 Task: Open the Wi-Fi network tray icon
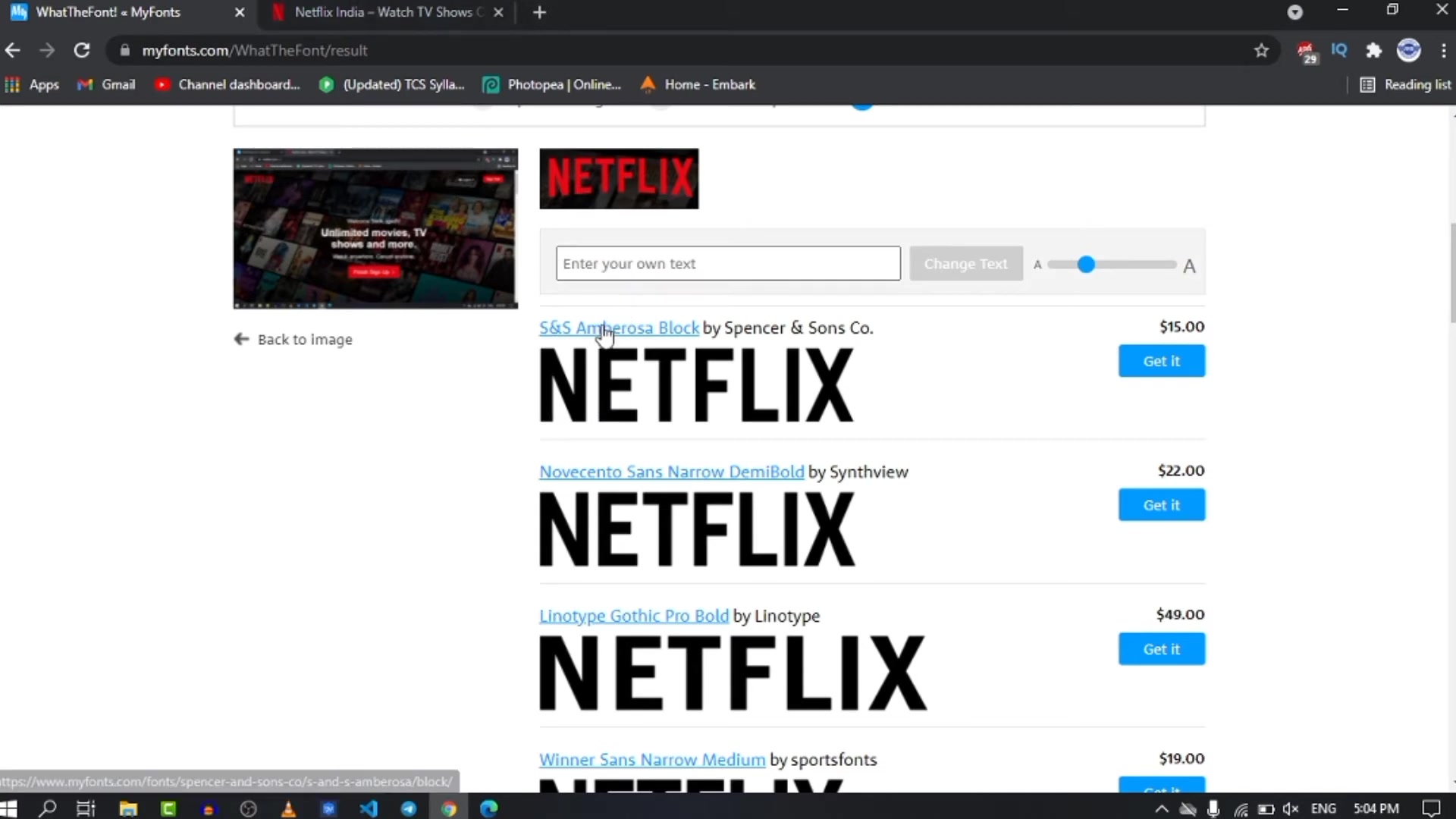[1241, 809]
